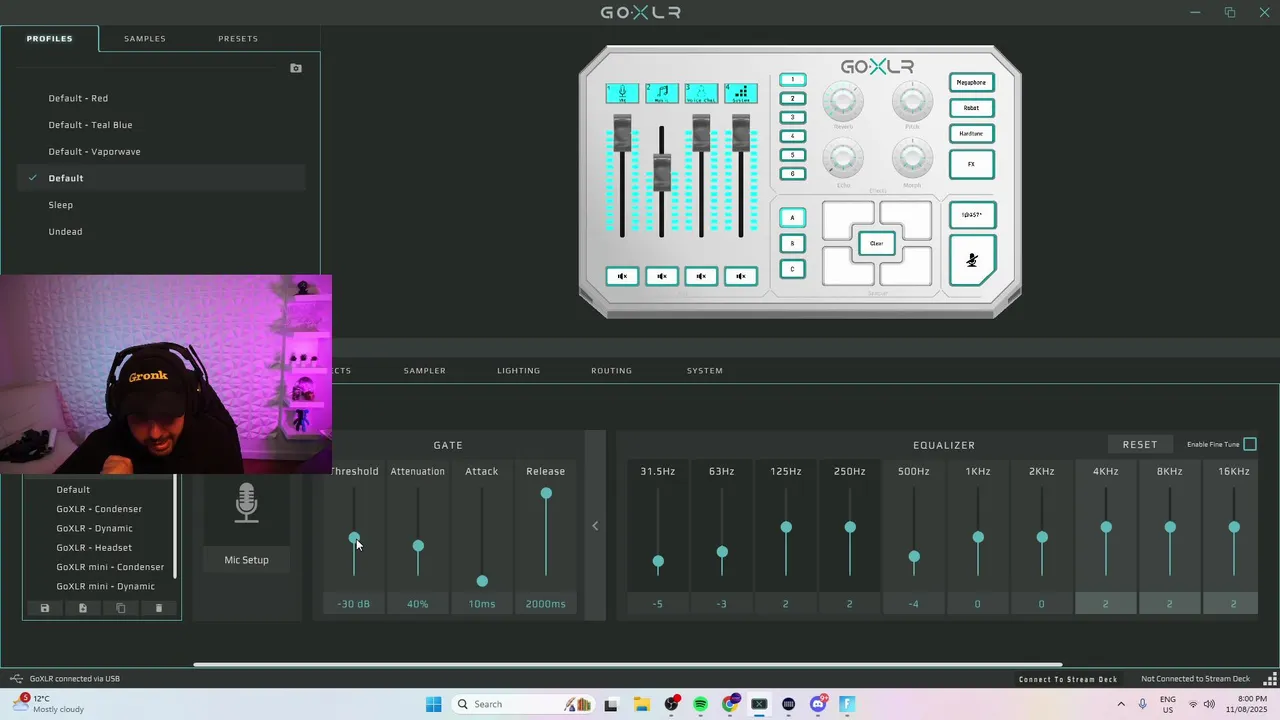Screen dimensions: 1280x720
Task: Copy the selected mic profile with the duplicate icon
Action: point(121,608)
